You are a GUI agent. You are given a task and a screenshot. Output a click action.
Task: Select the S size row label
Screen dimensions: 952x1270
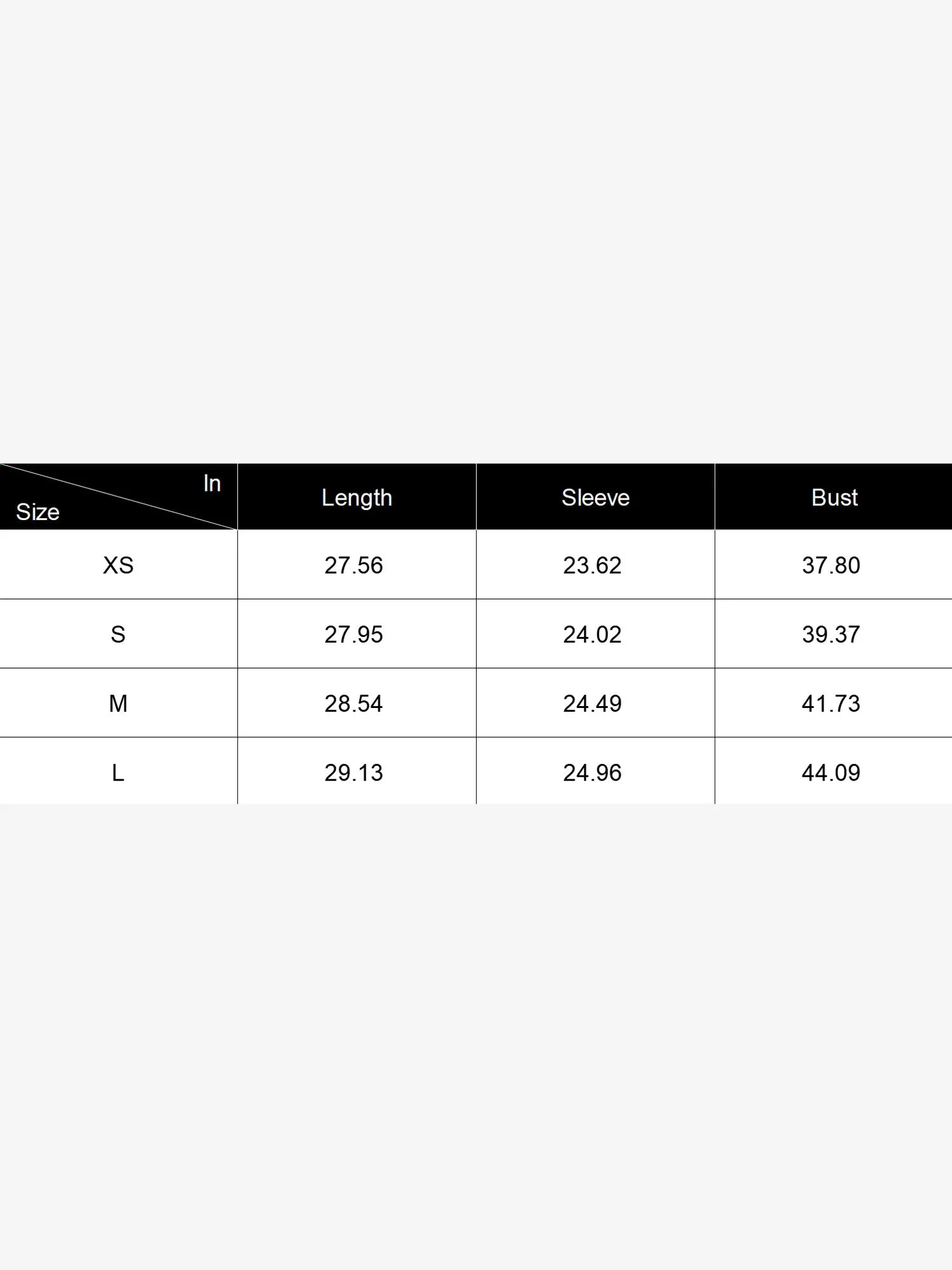[x=118, y=634]
